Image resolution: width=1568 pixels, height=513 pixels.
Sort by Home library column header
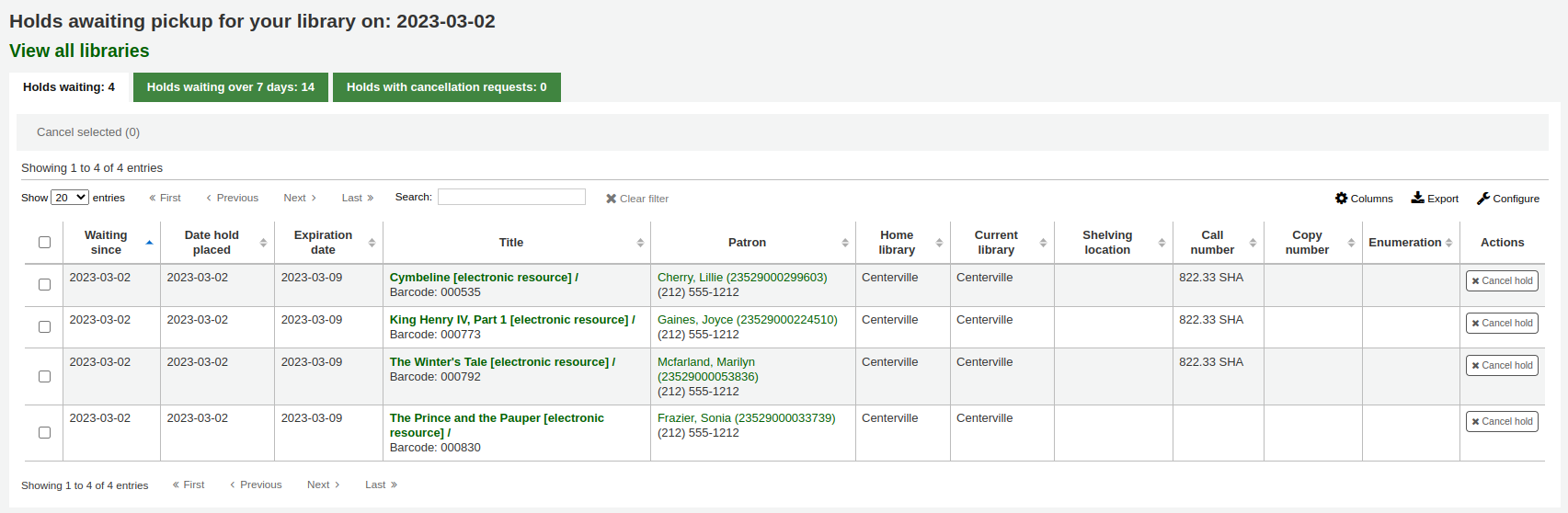tap(897, 243)
